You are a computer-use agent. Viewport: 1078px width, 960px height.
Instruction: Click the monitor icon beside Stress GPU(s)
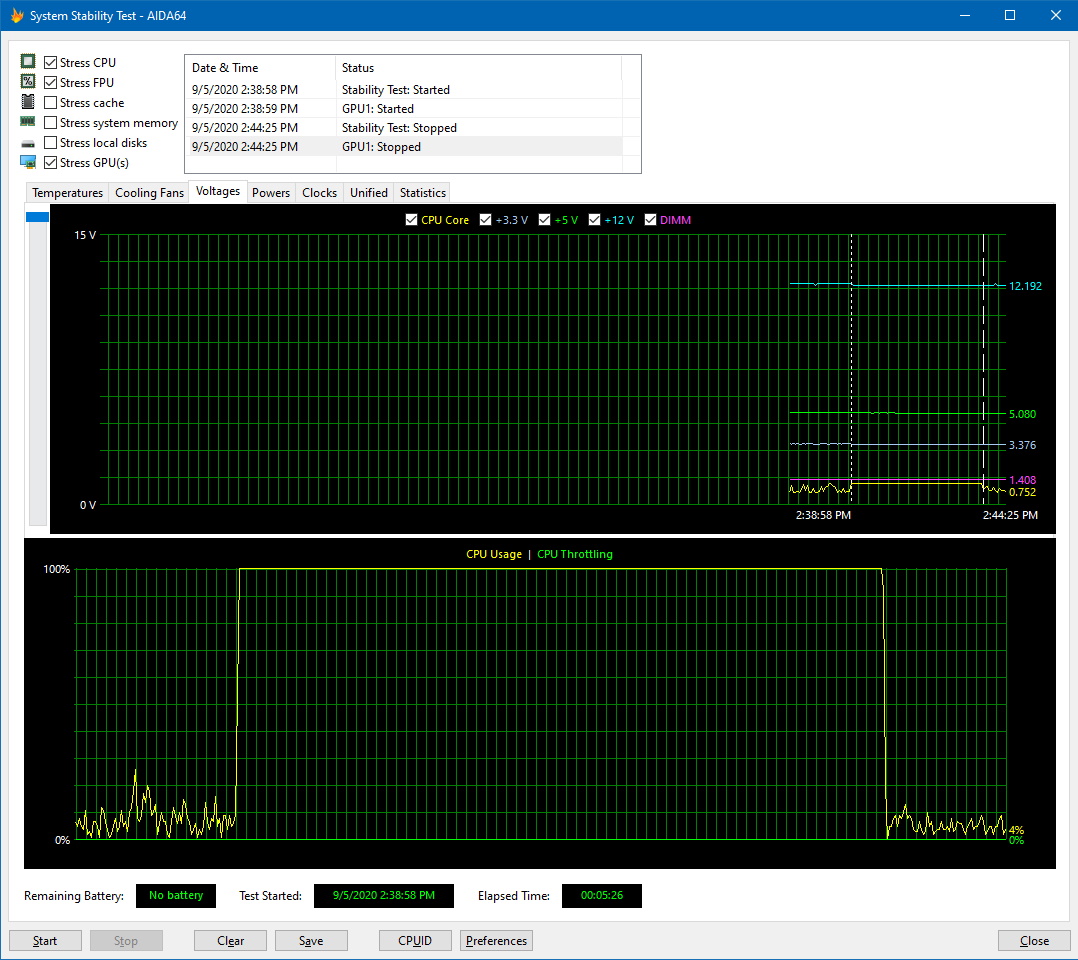tap(28, 162)
